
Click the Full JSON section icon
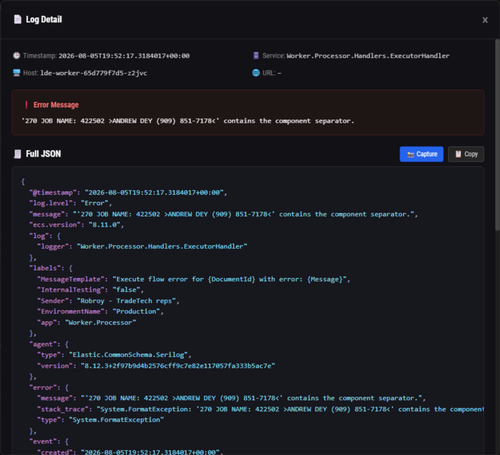coord(18,154)
